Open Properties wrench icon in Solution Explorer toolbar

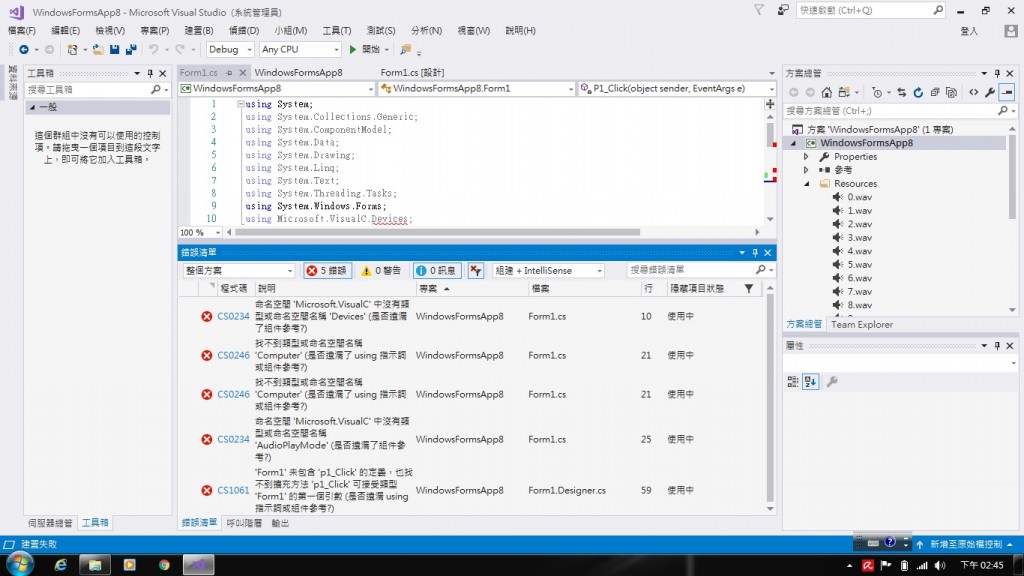(x=990, y=93)
